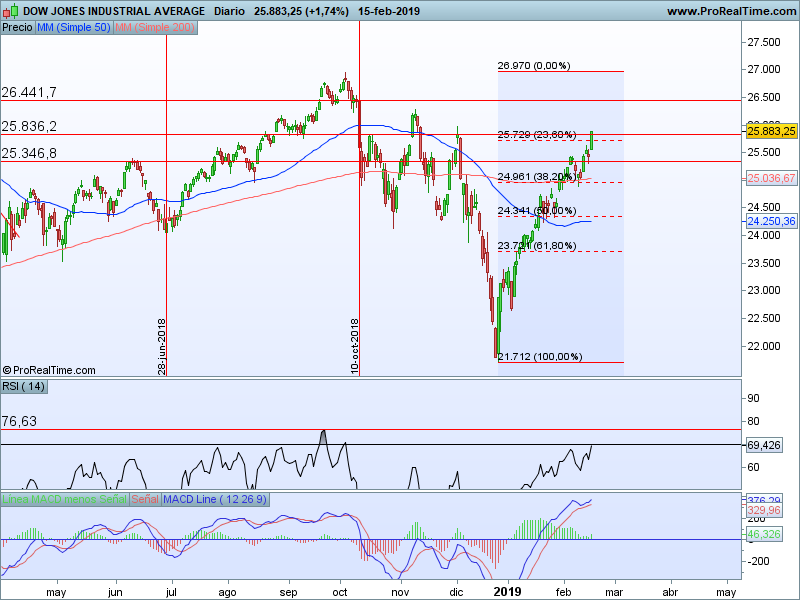Select the MM (Simple 50) legend label
800x600 pixels.
(73, 28)
